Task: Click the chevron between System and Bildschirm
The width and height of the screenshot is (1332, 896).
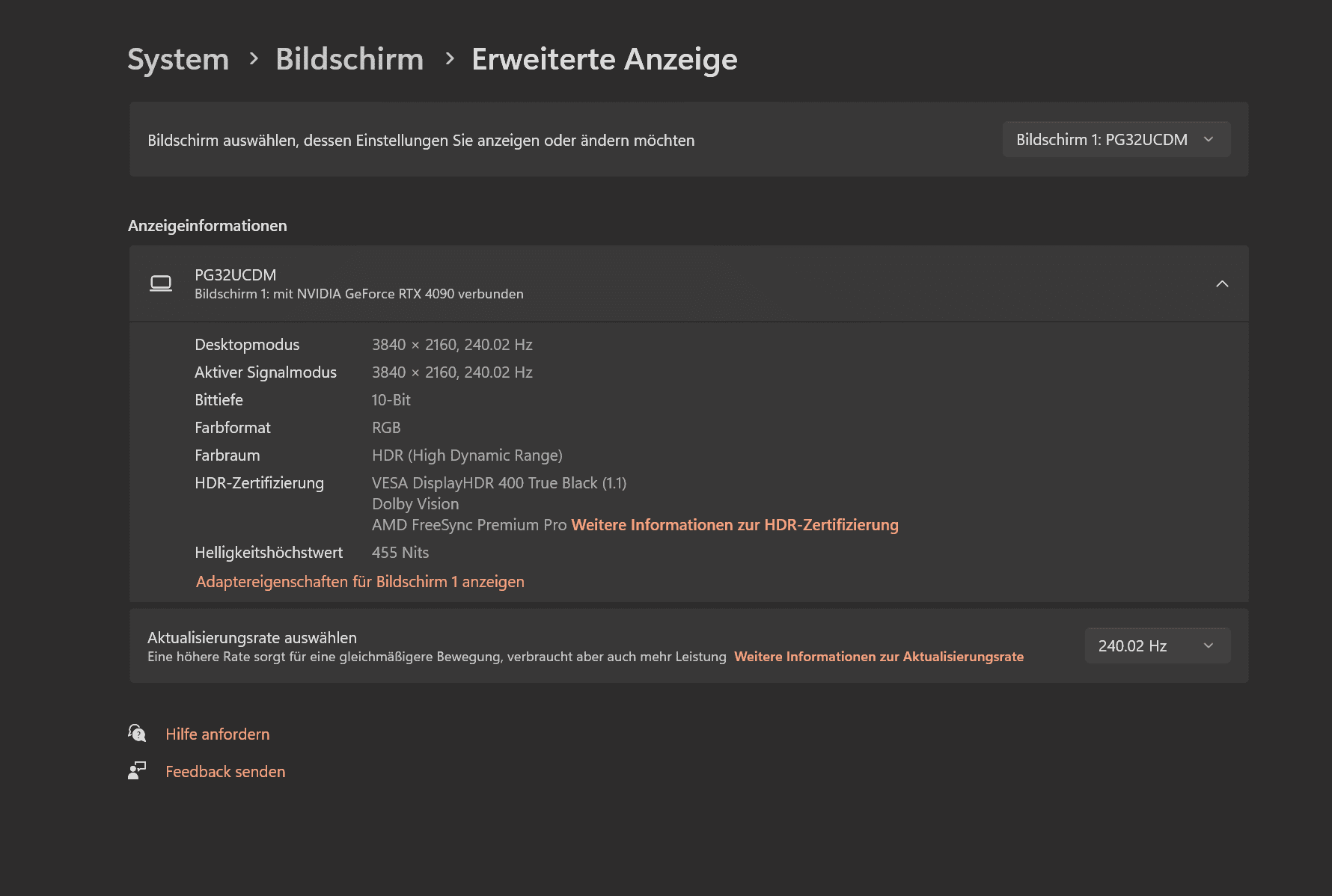Action: click(x=254, y=58)
